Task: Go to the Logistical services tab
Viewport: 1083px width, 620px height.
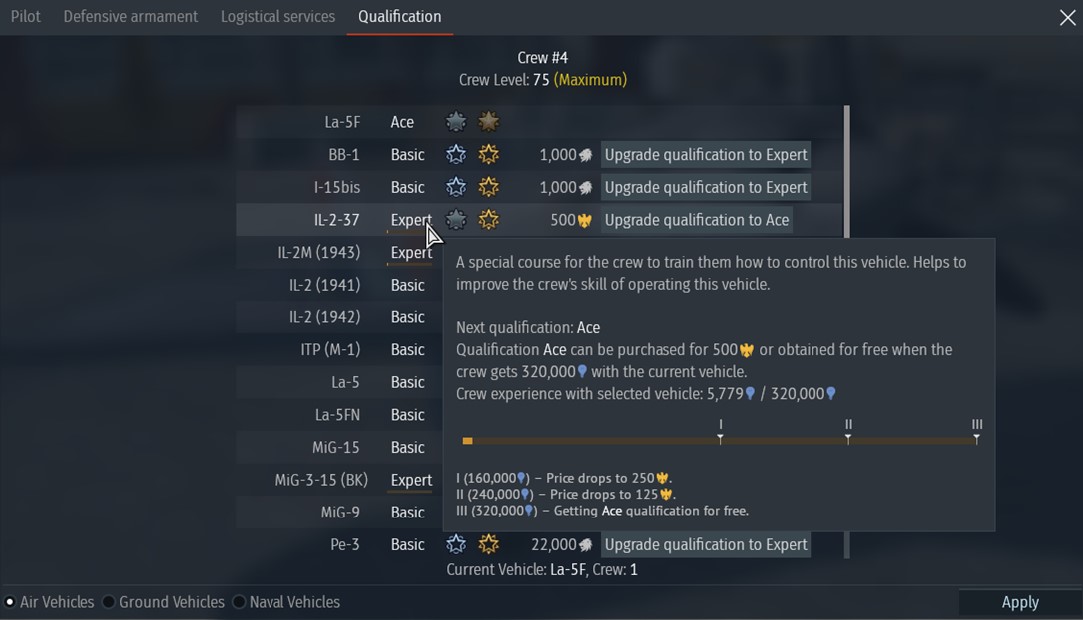Action: pos(278,17)
